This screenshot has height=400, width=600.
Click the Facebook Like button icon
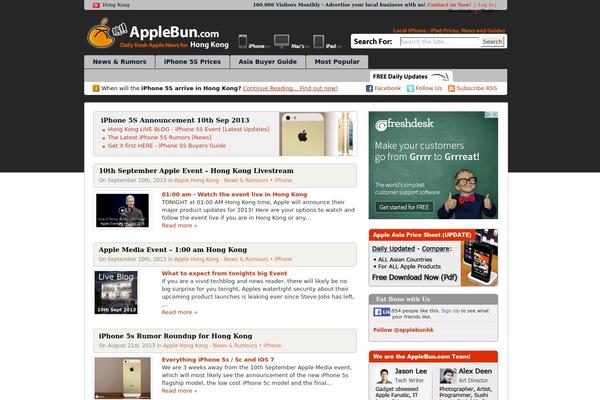click(x=382, y=312)
